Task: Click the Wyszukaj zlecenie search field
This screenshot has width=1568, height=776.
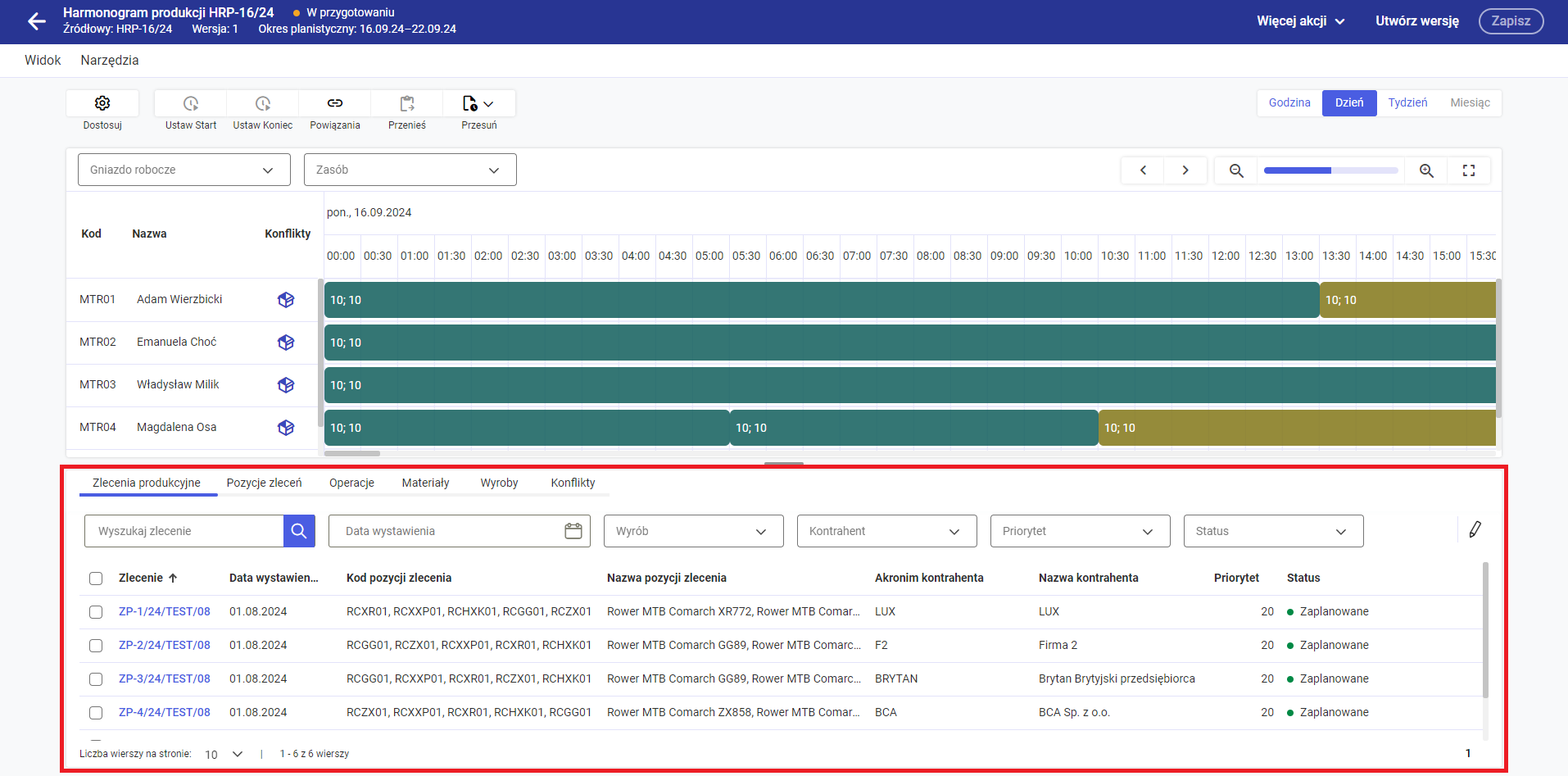Action: pos(184,531)
